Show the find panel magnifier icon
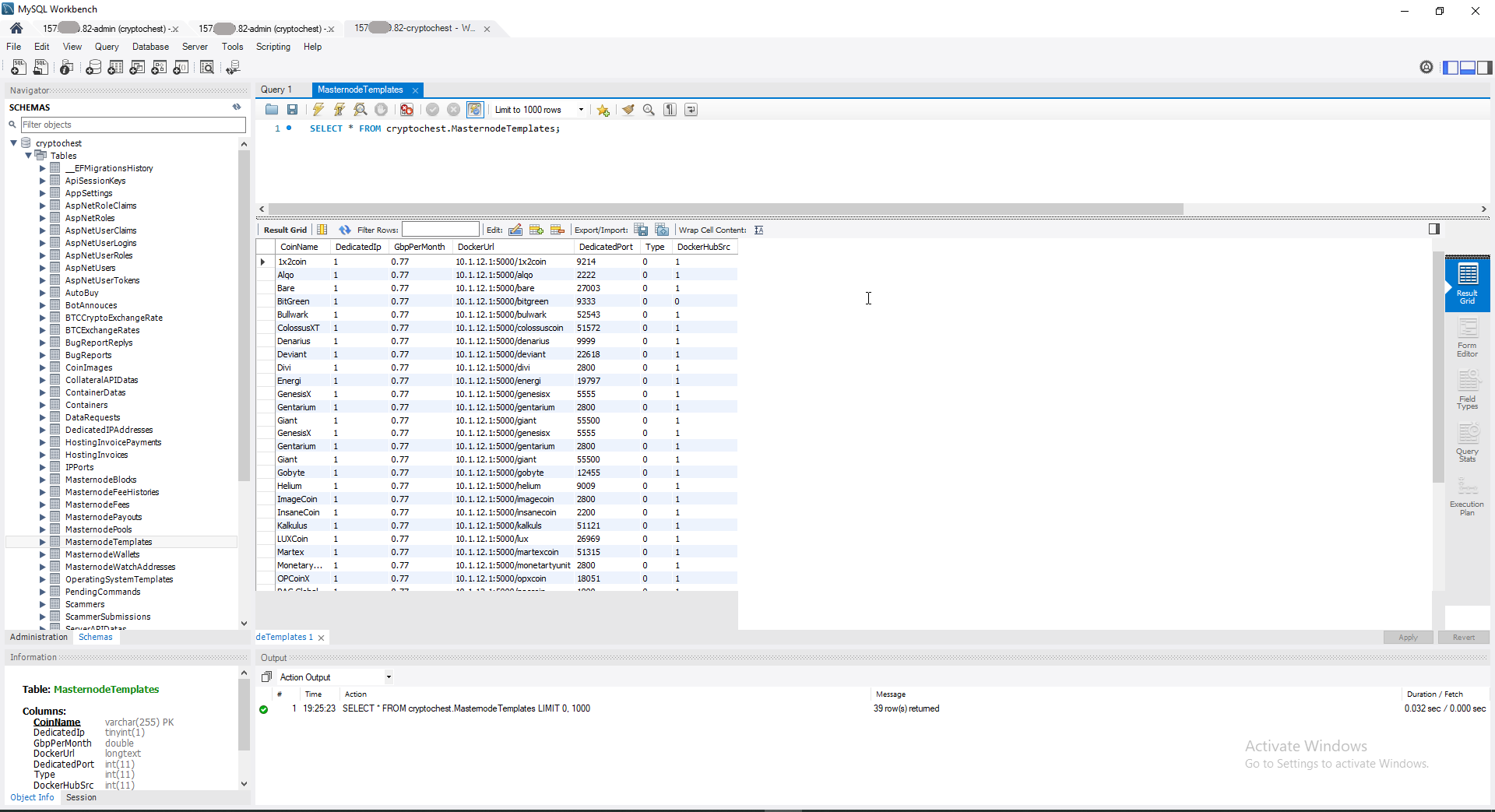 649,110
